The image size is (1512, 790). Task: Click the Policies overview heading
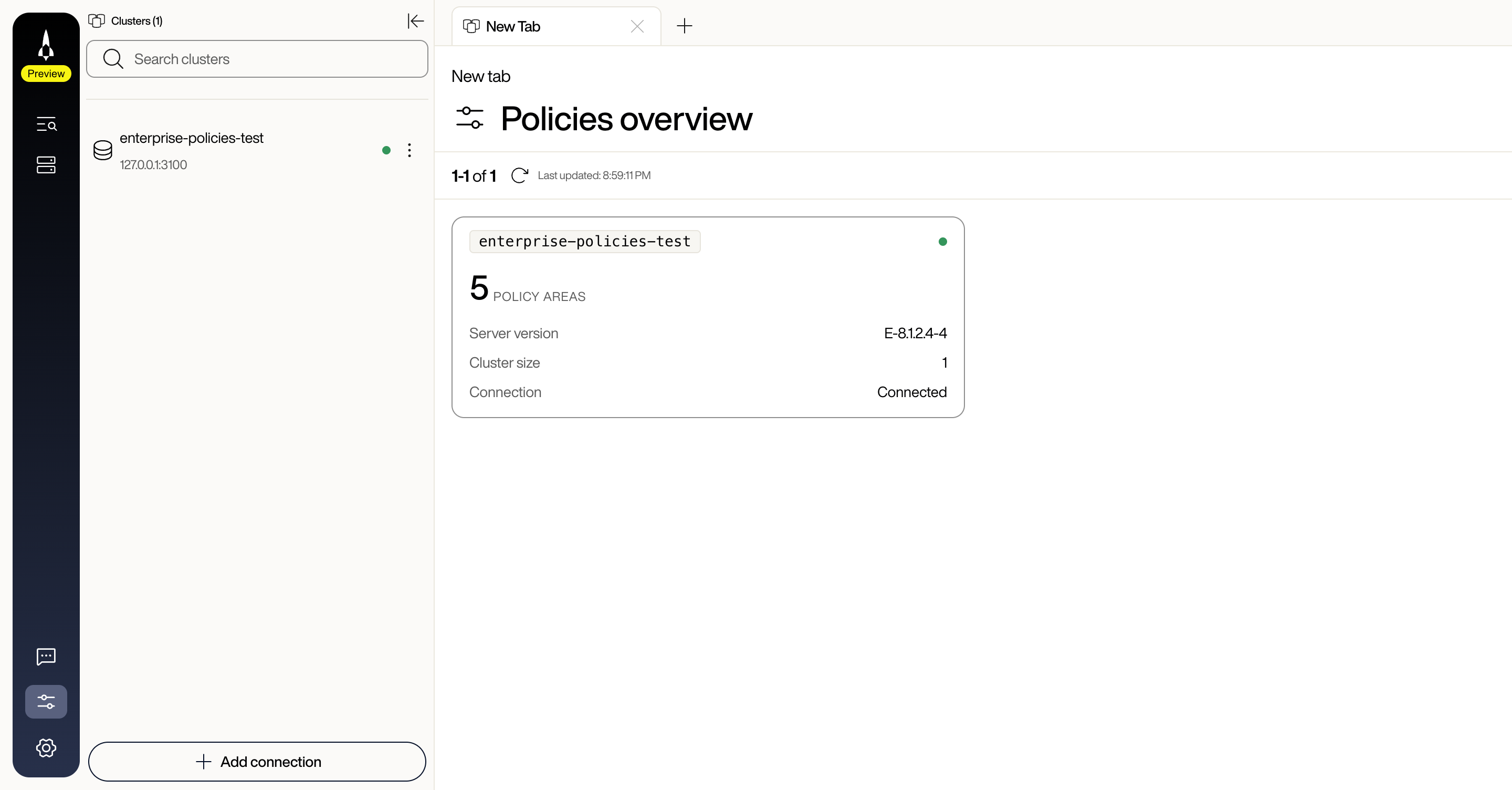coord(626,119)
